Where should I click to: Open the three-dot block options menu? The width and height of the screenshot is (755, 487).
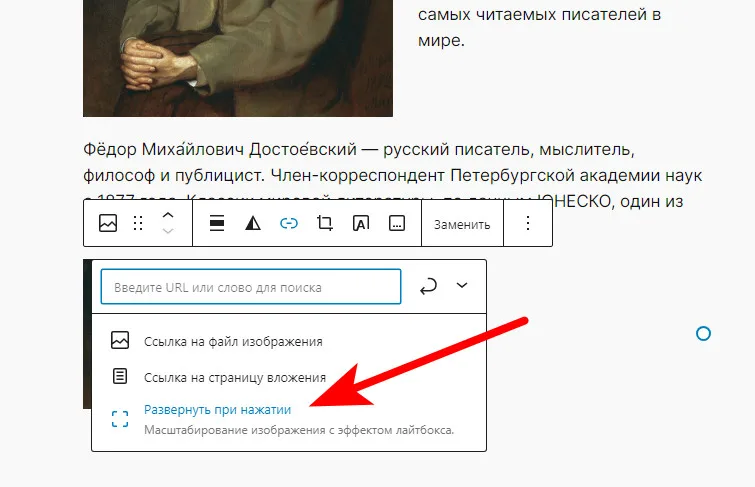pos(528,224)
